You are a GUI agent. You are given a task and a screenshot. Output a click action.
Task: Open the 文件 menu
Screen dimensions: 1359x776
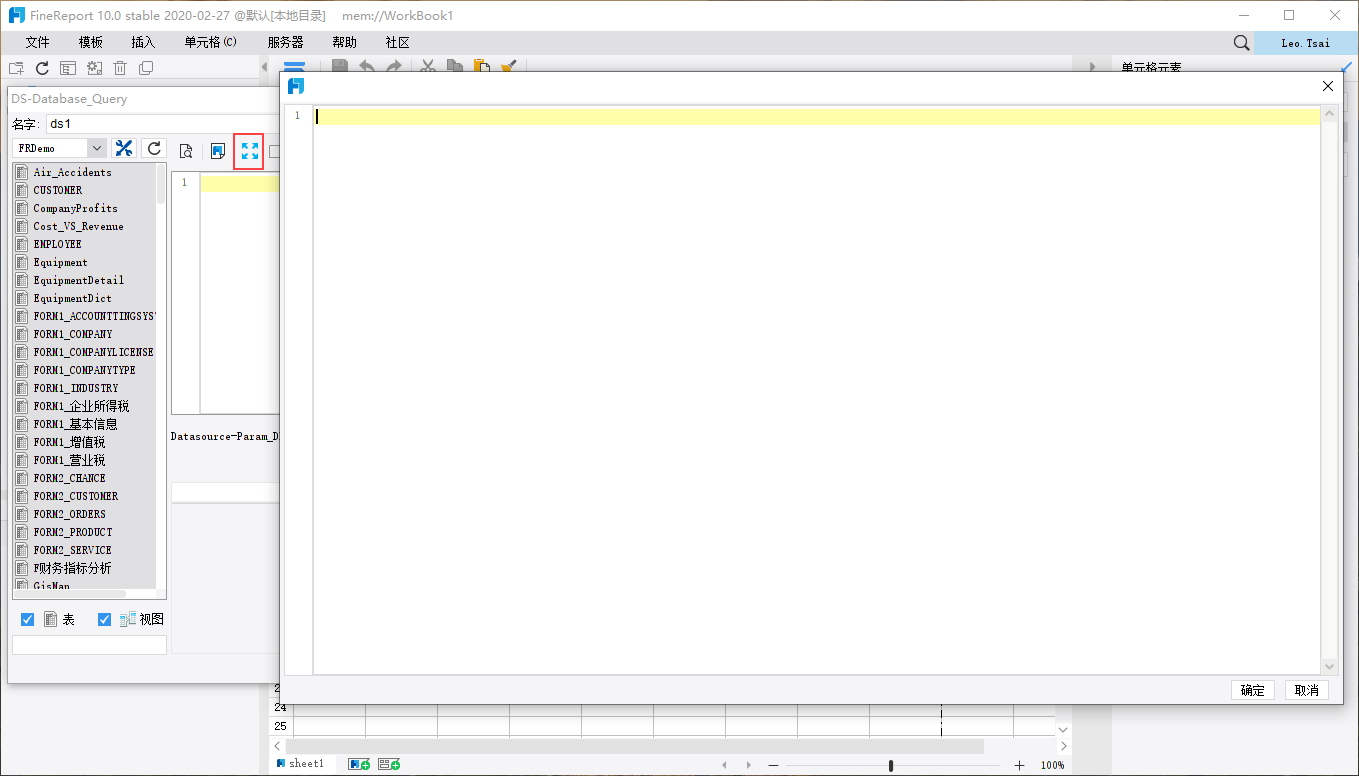tap(37, 43)
